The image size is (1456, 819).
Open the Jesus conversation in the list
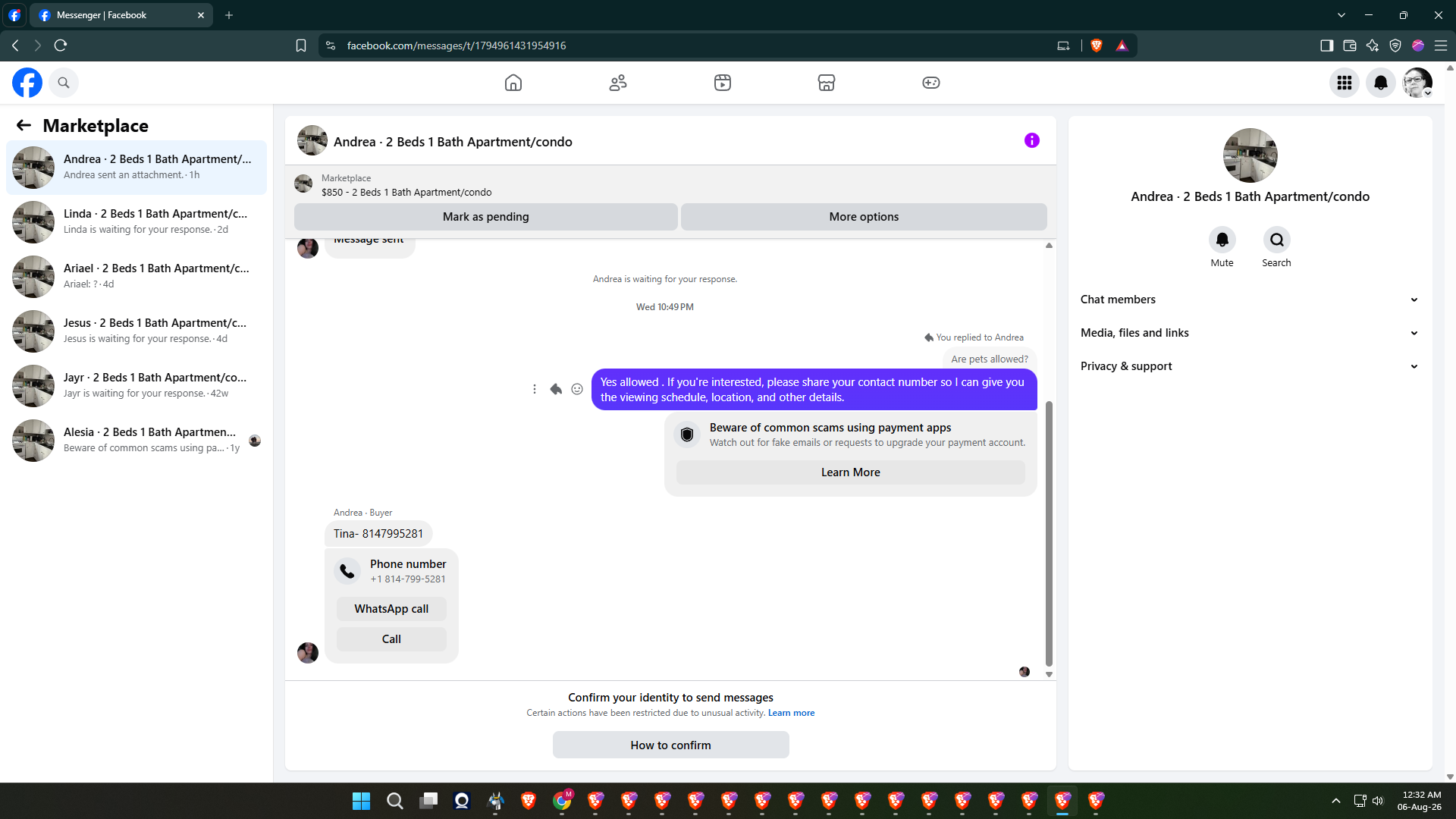(x=136, y=331)
